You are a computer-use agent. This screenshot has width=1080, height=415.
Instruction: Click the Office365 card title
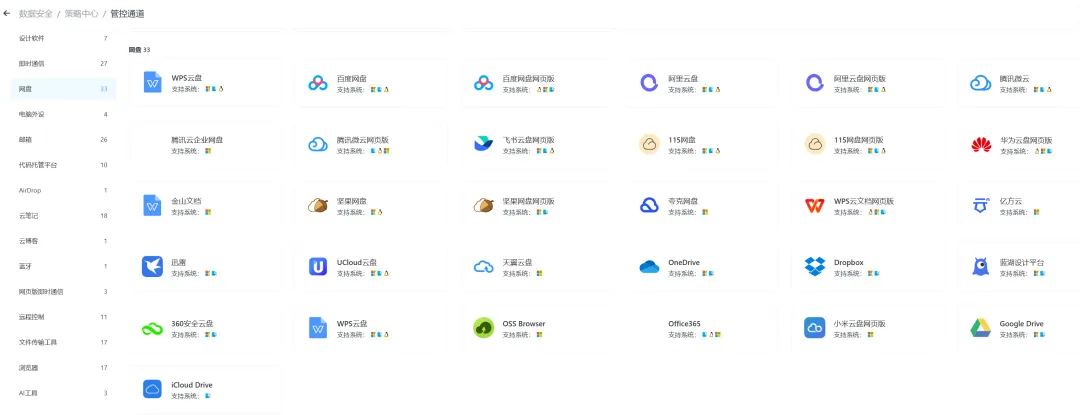pyautogui.click(x=684, y=323)
